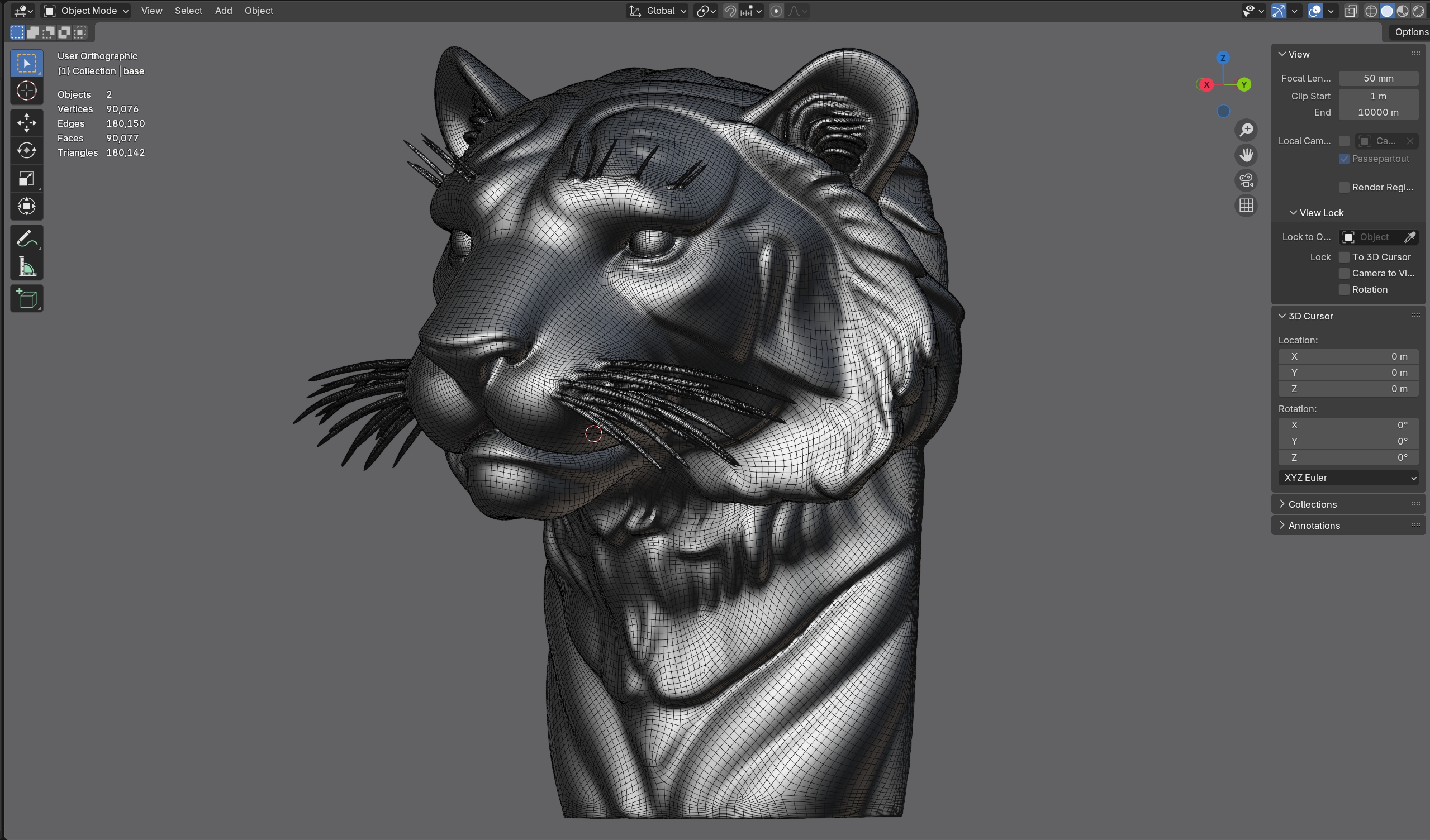Click the green Y axis gizmo ball
This screenshot has height=840, width=1430.
[x=1244, y=84]
